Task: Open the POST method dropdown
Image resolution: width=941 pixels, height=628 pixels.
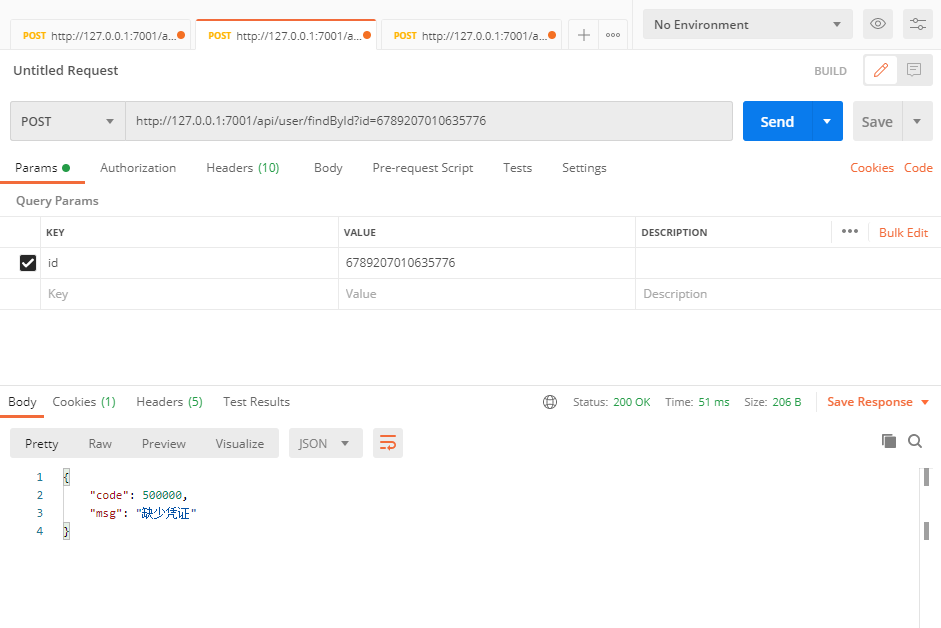Action: click(x=67, y=121)
